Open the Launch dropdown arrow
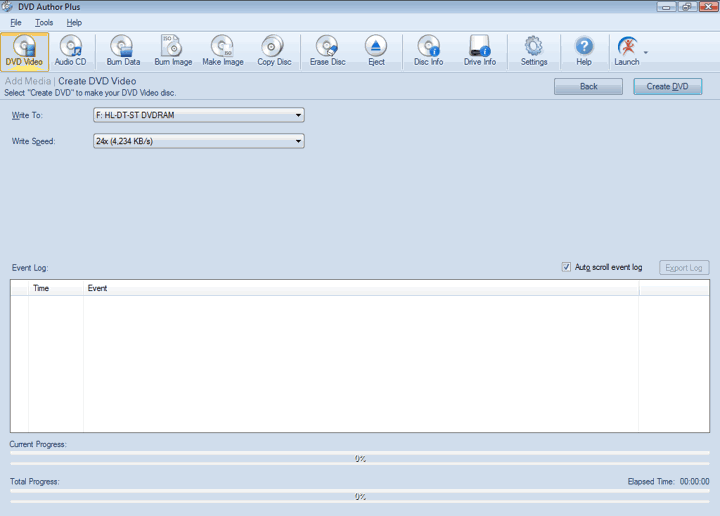This screenshot has height=516, width=720. tap(646, 52)
